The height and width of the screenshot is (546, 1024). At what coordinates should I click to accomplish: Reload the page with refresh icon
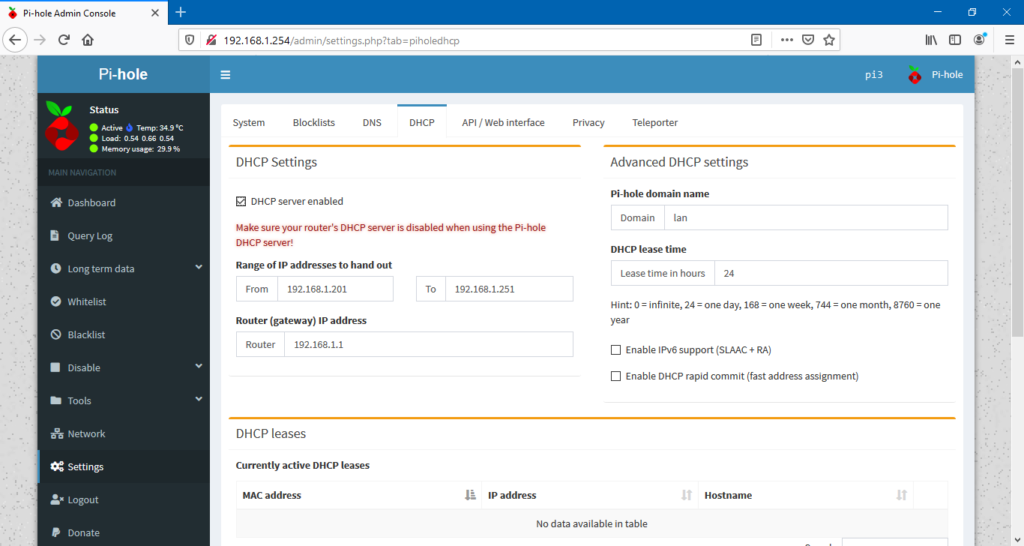coord(63,40)
